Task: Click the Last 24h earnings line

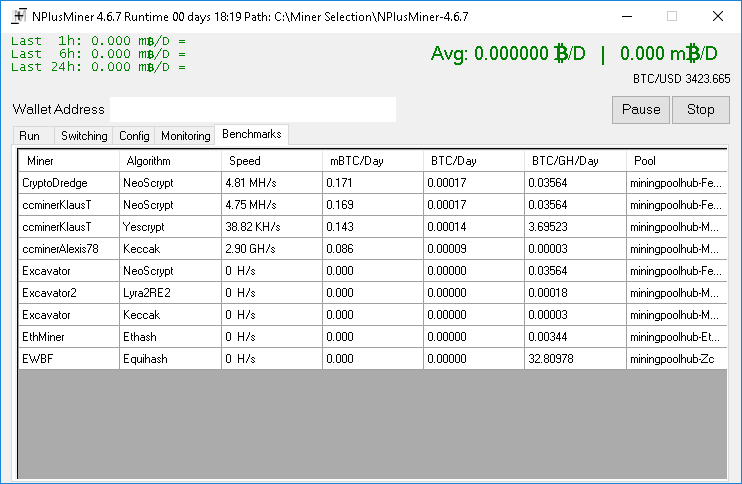Action: click(x=98, y=67)
